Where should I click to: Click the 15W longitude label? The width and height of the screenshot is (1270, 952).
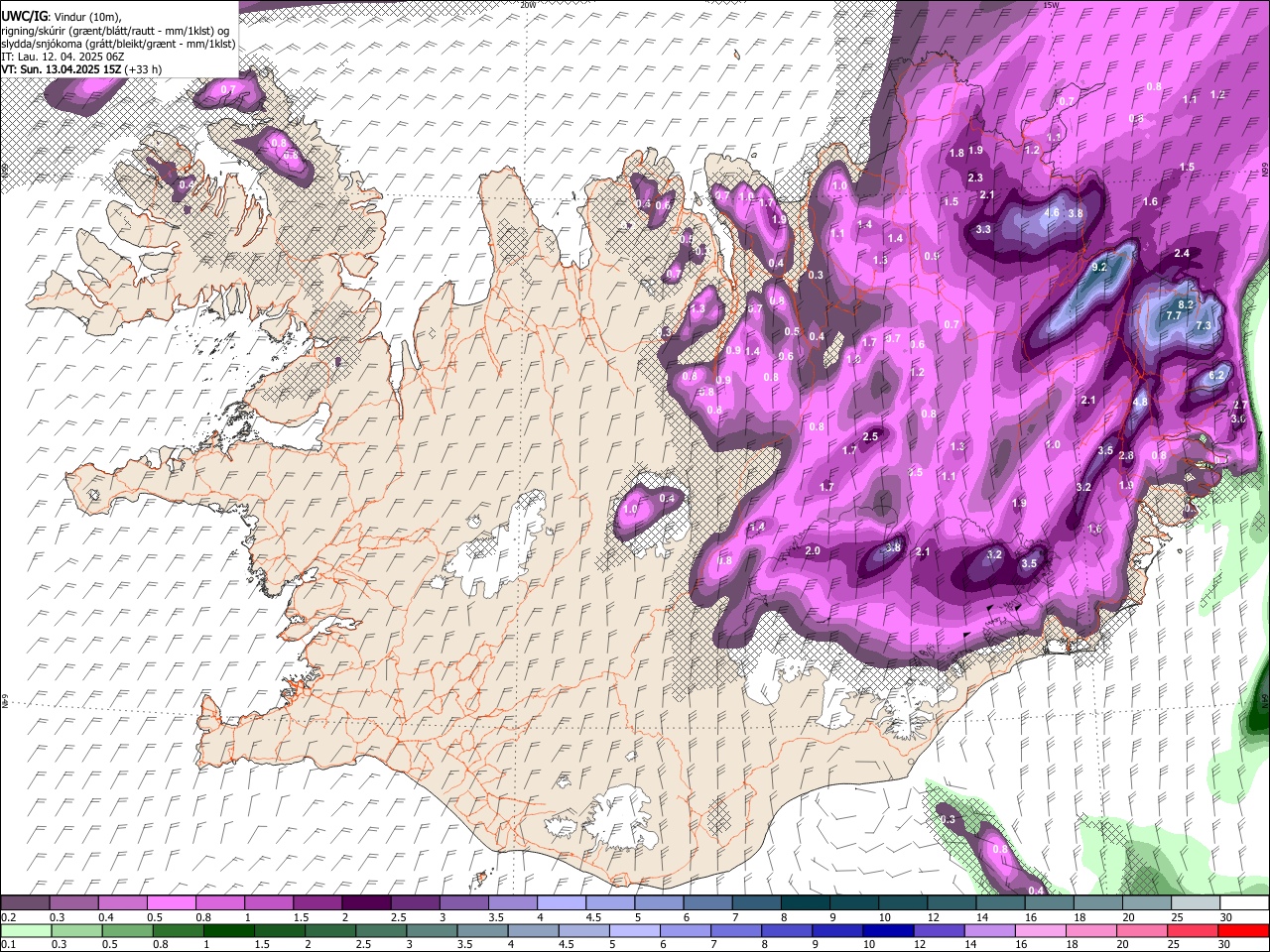(x=1051, y=5)
